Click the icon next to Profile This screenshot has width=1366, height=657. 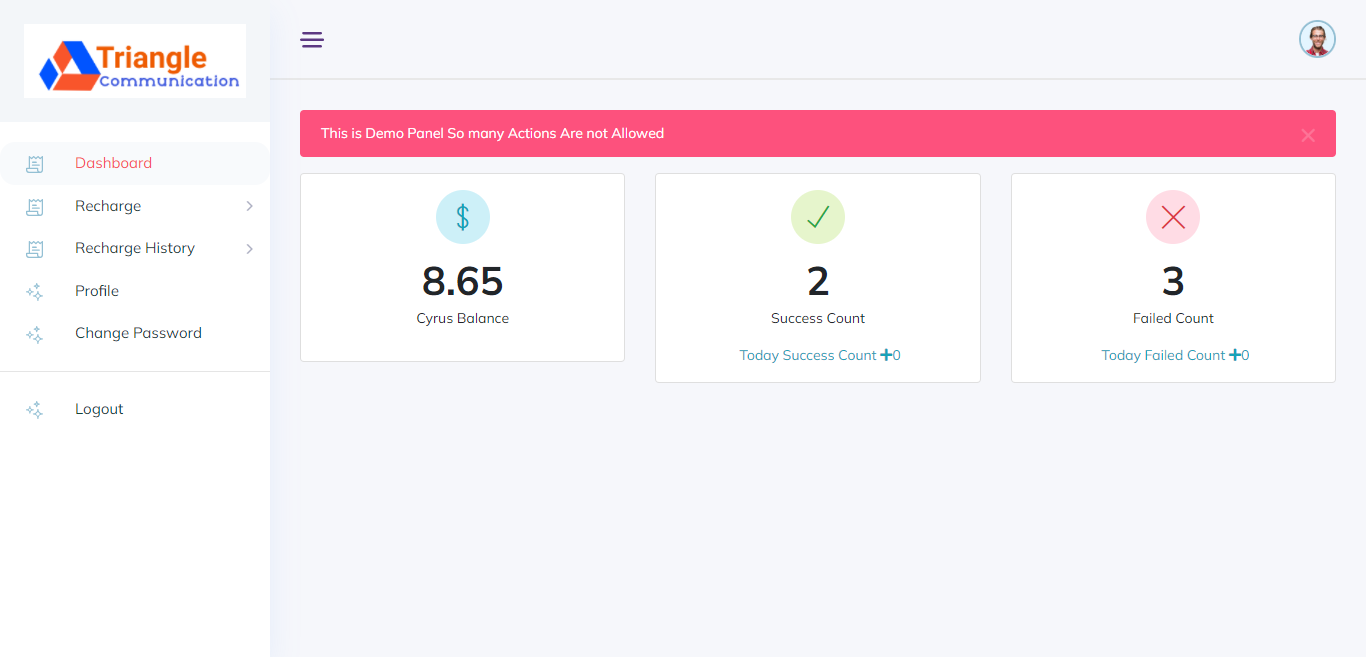tap(35, 292)
